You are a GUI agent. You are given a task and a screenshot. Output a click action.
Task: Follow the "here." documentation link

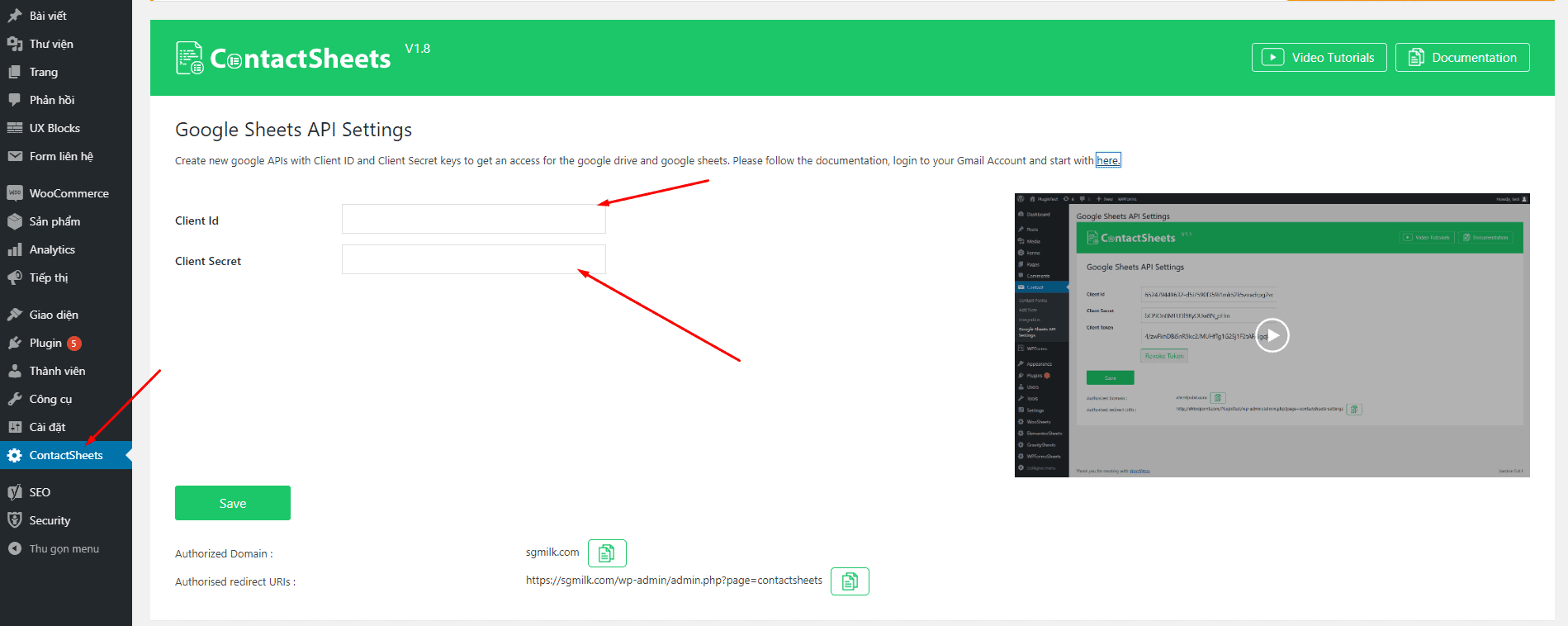1108,160
